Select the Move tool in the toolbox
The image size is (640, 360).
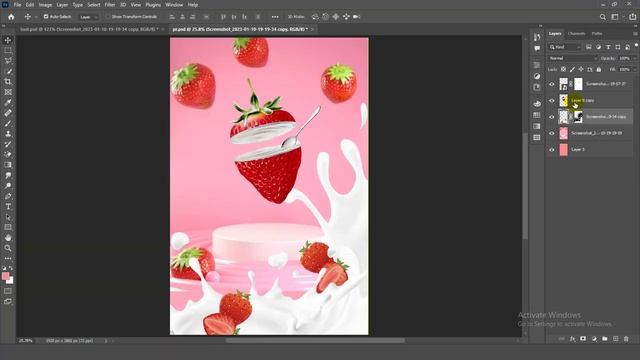click(8, 40)
